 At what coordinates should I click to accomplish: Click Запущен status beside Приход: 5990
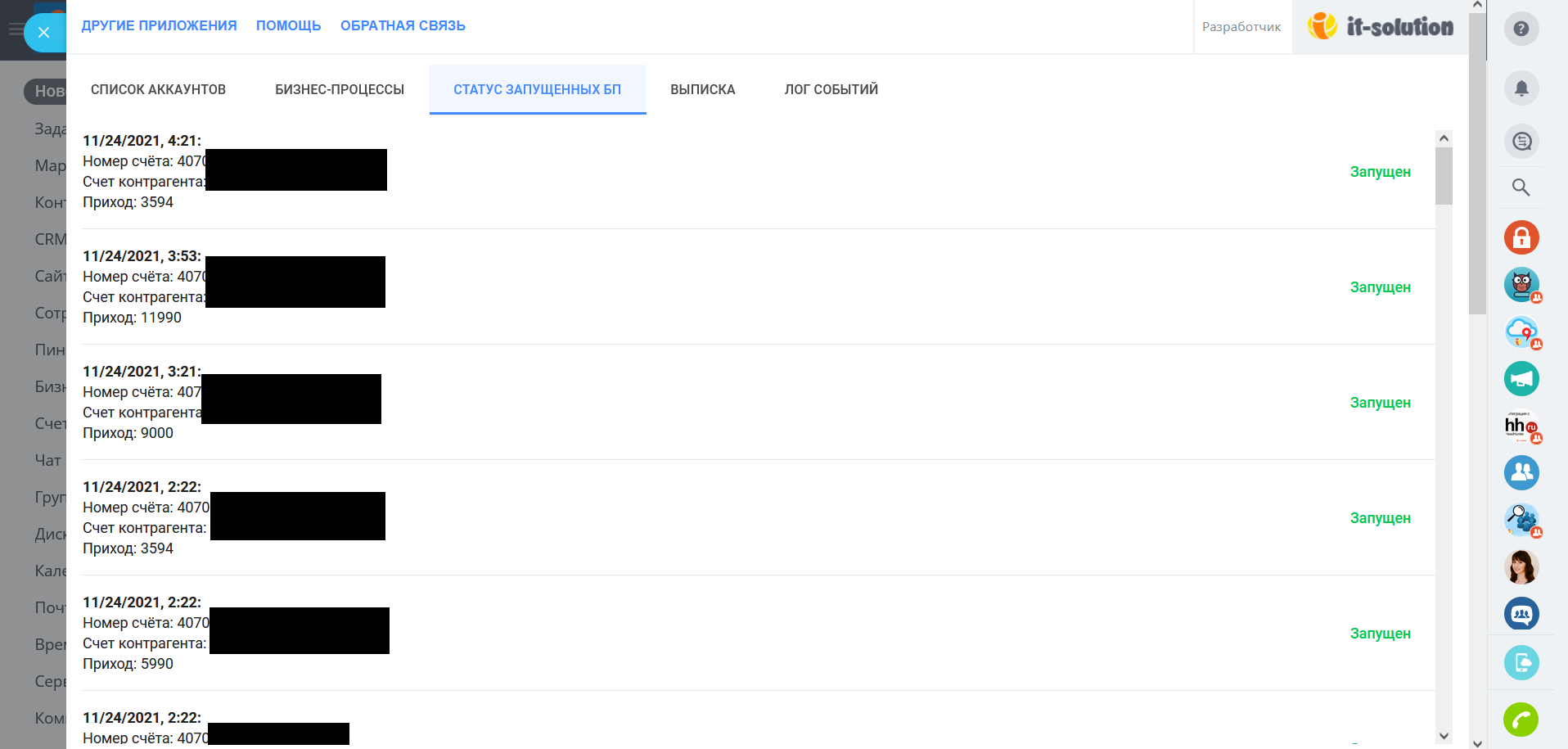(x=1380, y=634)
